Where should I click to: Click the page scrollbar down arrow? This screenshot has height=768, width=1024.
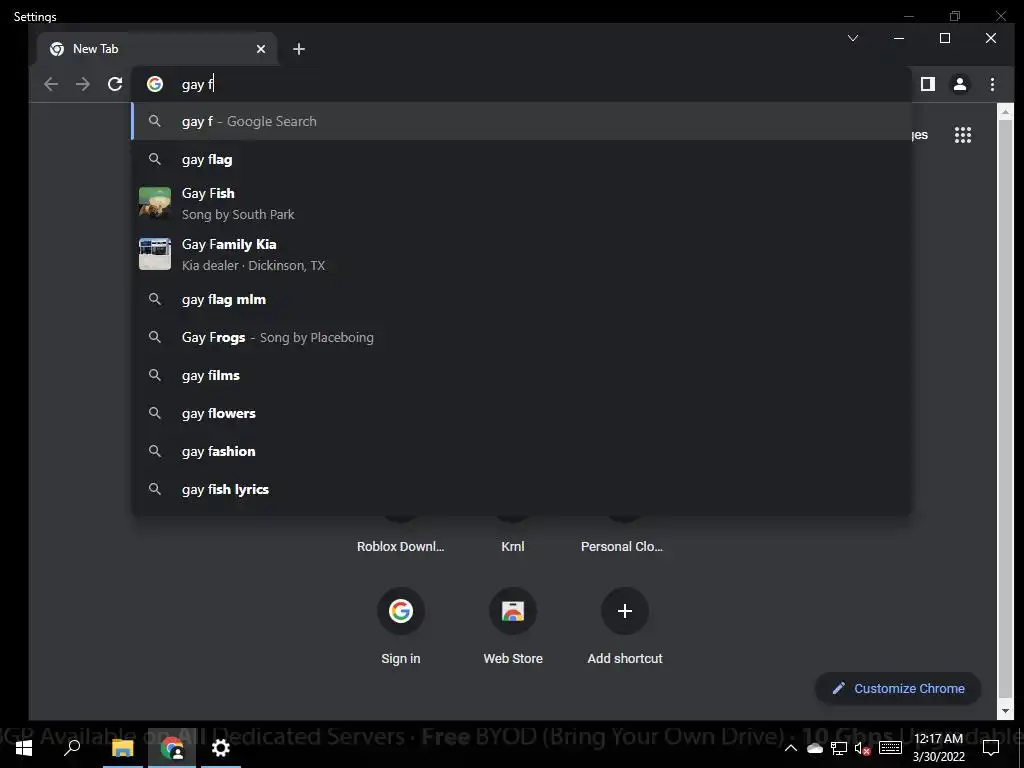click(x=1005, y=711)
